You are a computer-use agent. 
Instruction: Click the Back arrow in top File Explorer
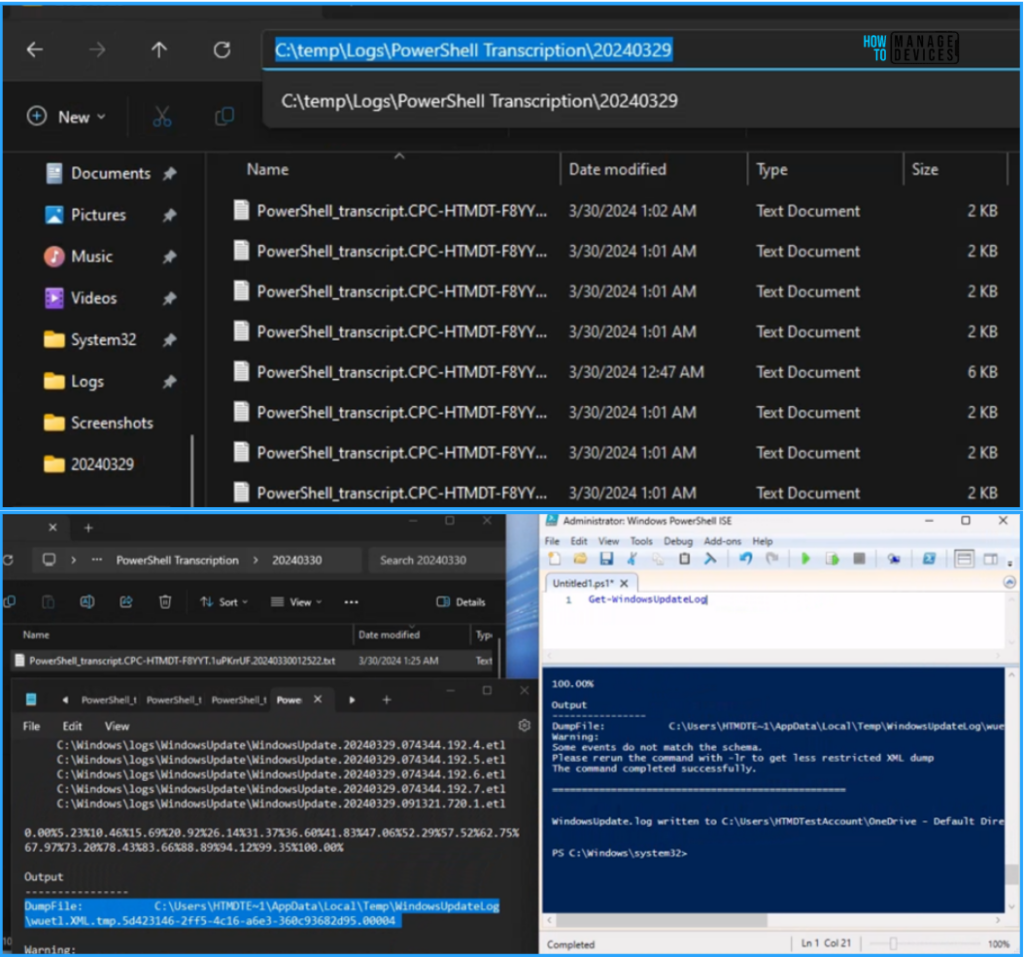[35, 50]
